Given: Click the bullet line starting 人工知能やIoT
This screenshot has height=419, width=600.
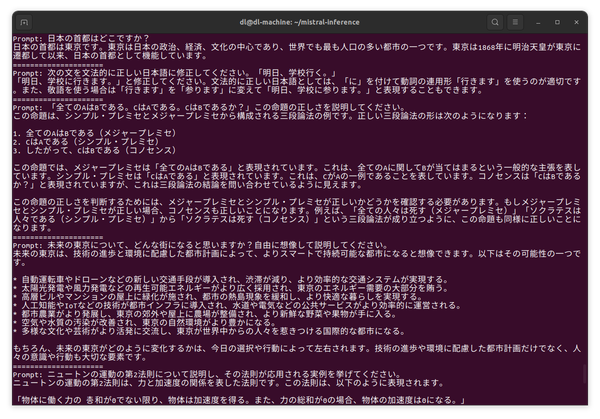Looking at the screenshot, I should point(238,305).
